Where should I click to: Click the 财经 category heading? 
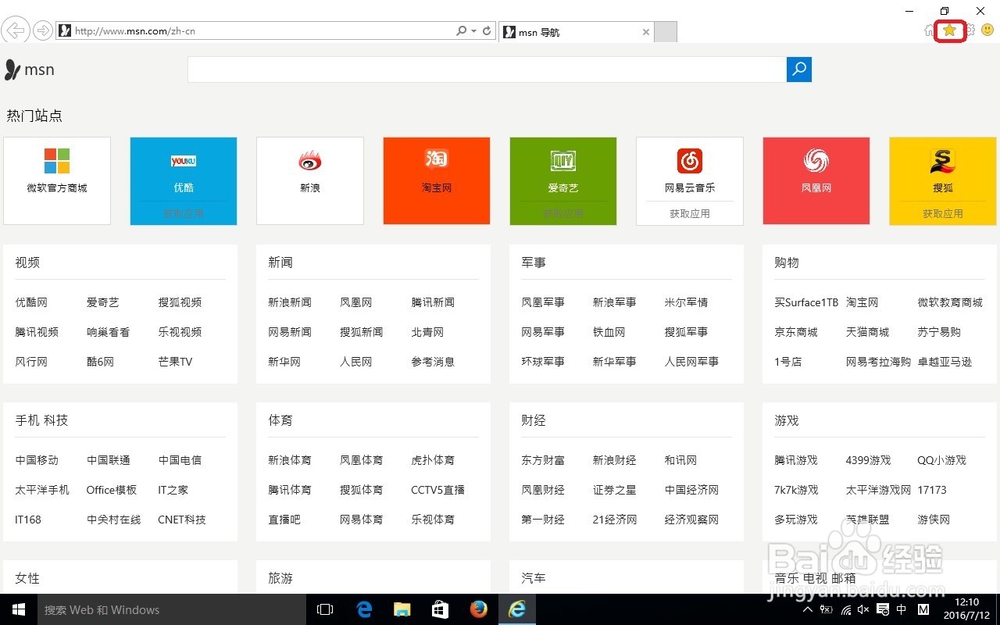click(x=533, y=420)
